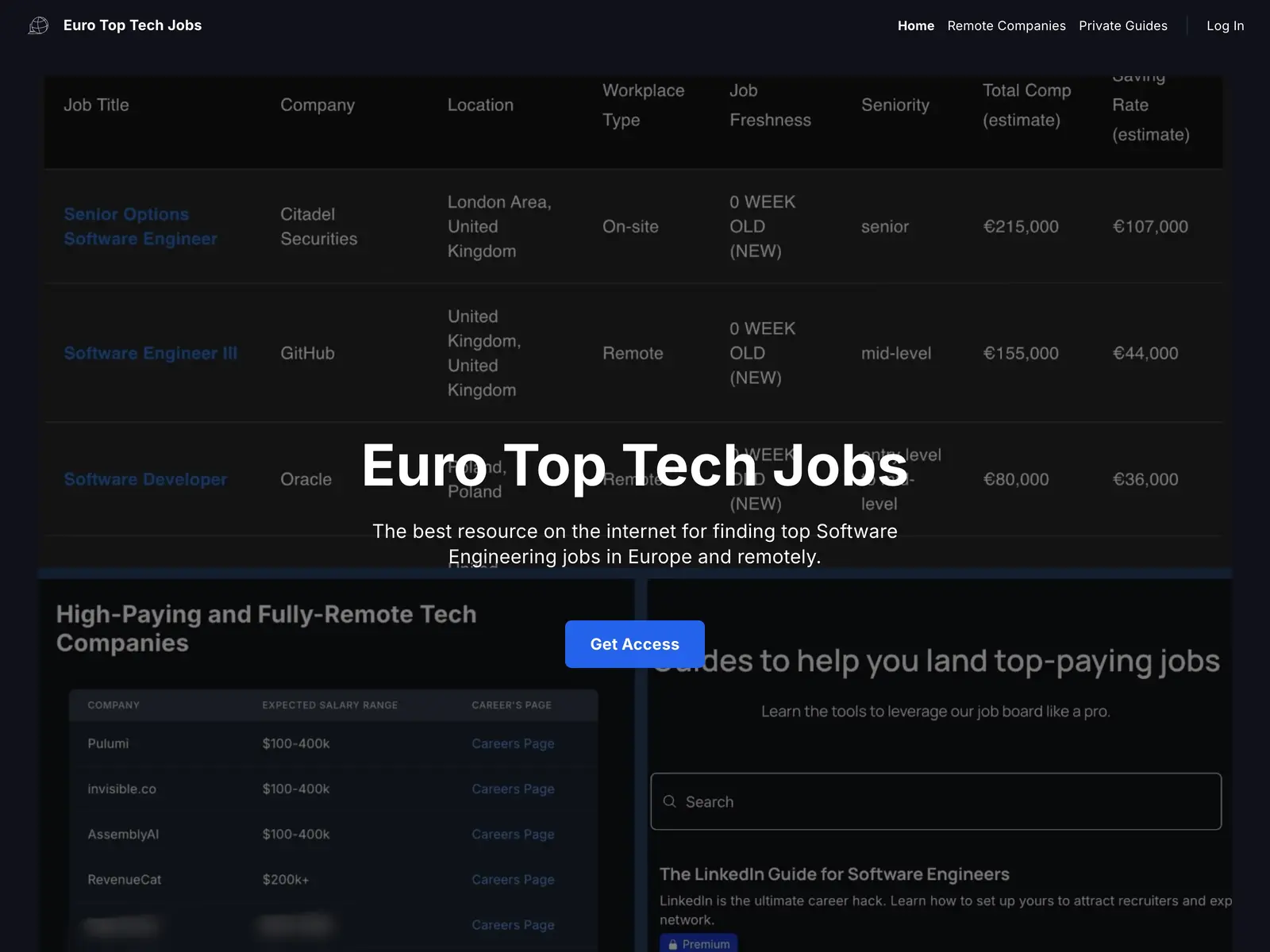Screen dimensions: 1270x952
Task: Open Software Developer job at Oracle
Action: tap(145, 479)
